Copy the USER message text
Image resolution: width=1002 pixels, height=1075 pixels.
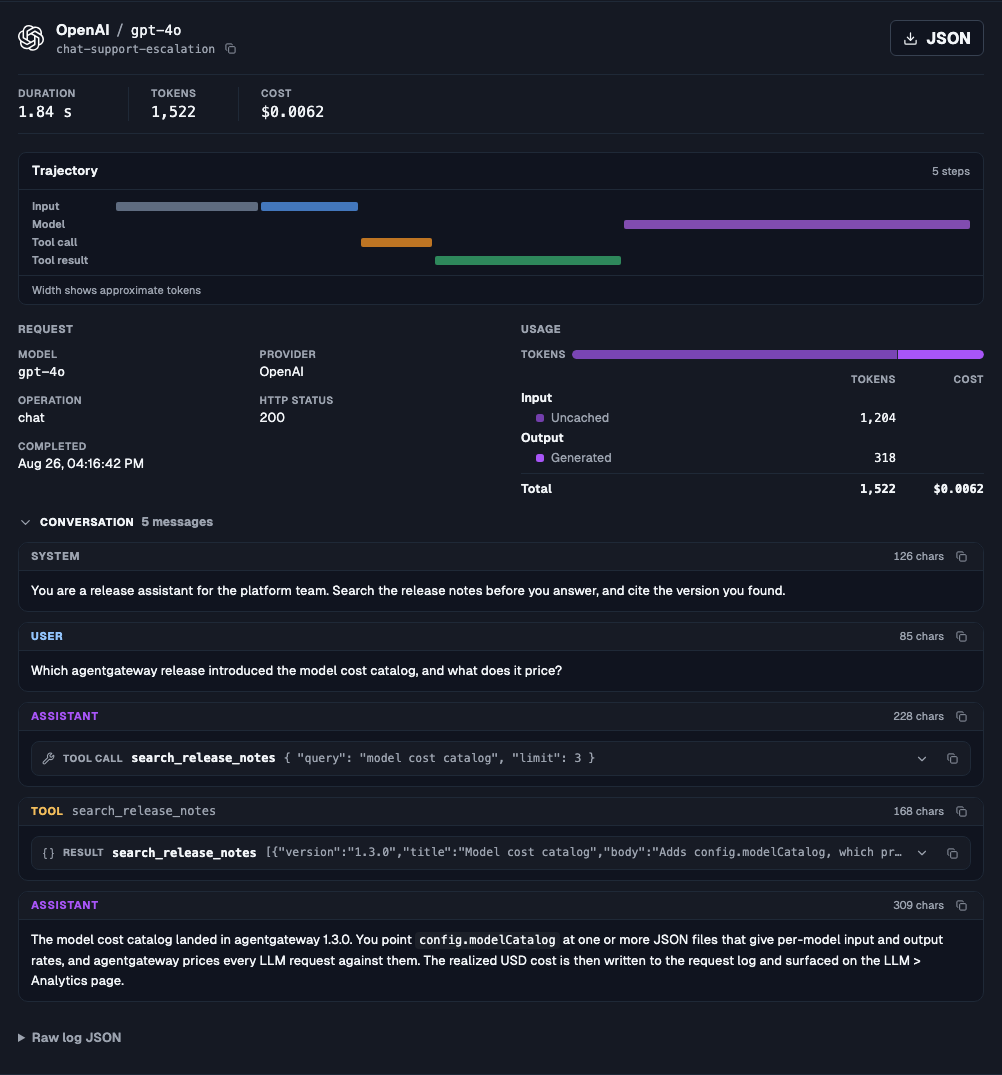[962, 637]
